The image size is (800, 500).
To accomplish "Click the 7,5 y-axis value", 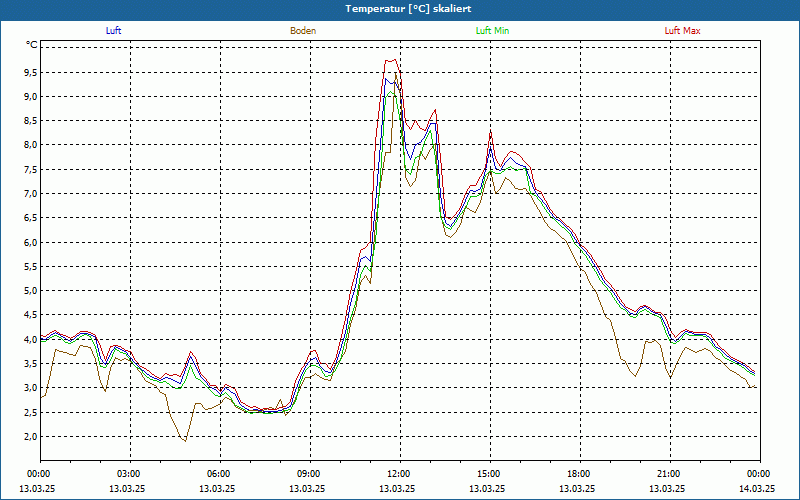I will [x=31, y=169].
